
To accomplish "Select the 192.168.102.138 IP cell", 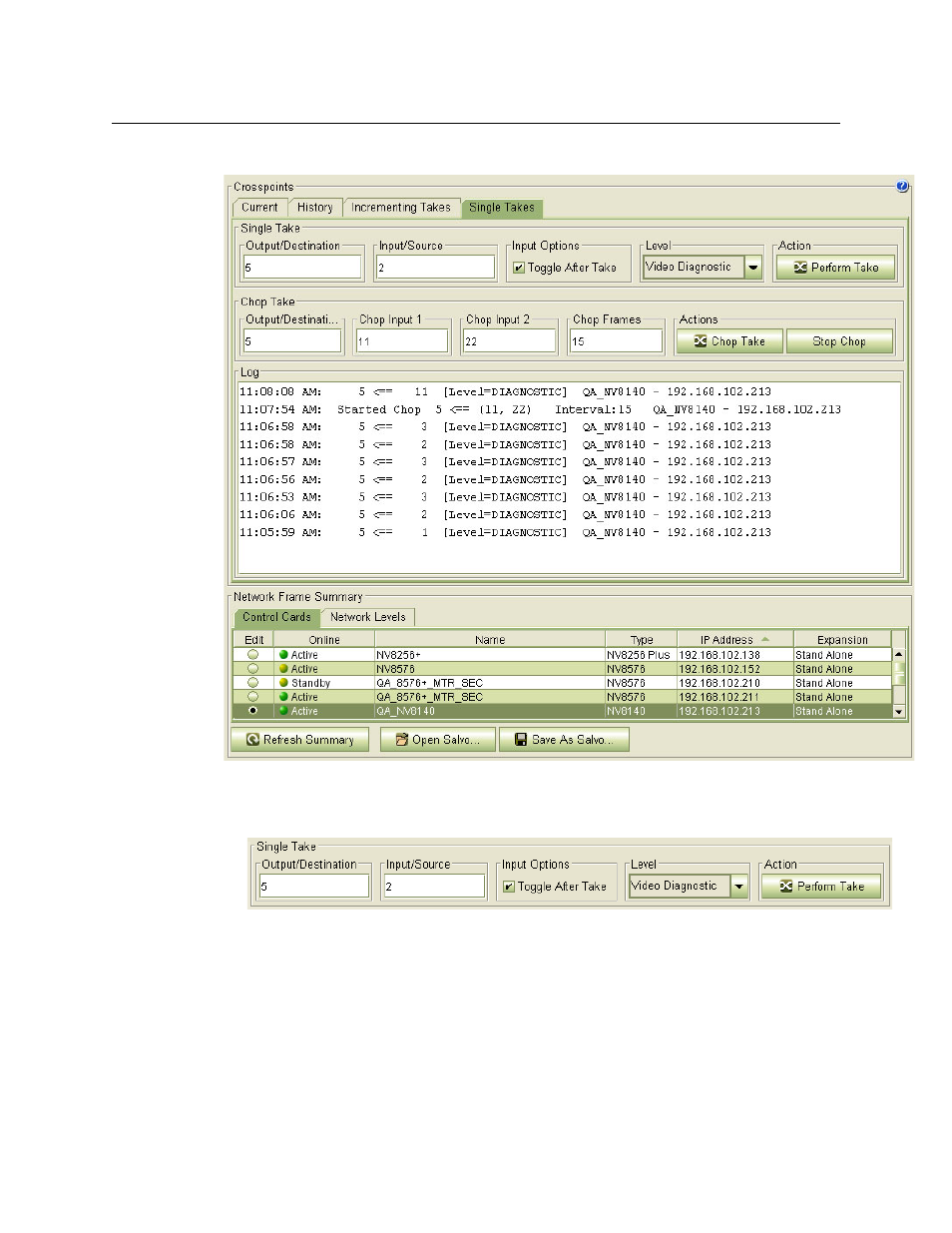I will 735,655.
